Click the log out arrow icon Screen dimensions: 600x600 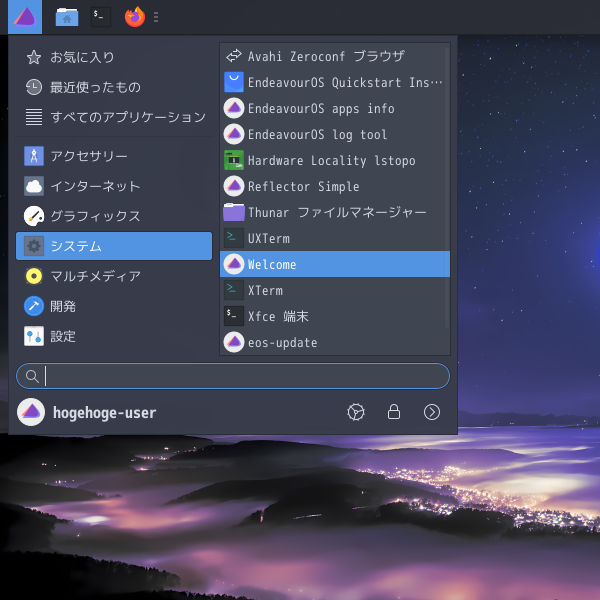[432, 412]
